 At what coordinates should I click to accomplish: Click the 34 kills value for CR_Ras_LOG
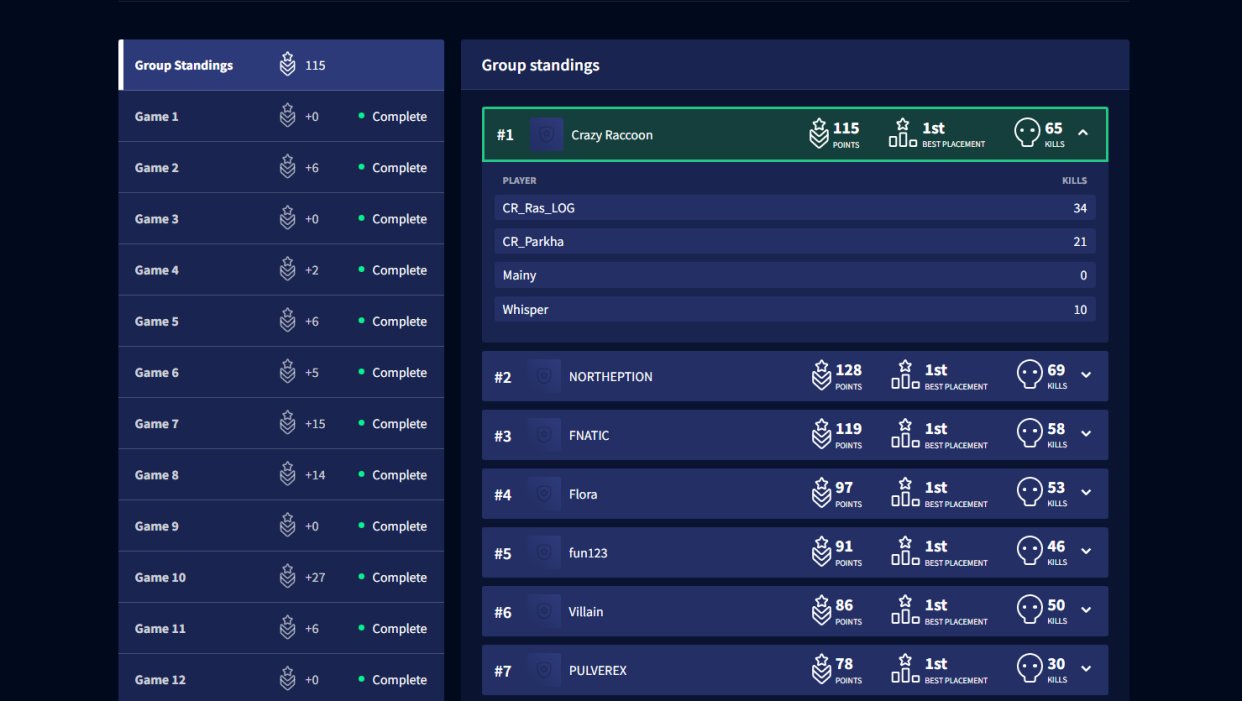tap(1080, 208)
